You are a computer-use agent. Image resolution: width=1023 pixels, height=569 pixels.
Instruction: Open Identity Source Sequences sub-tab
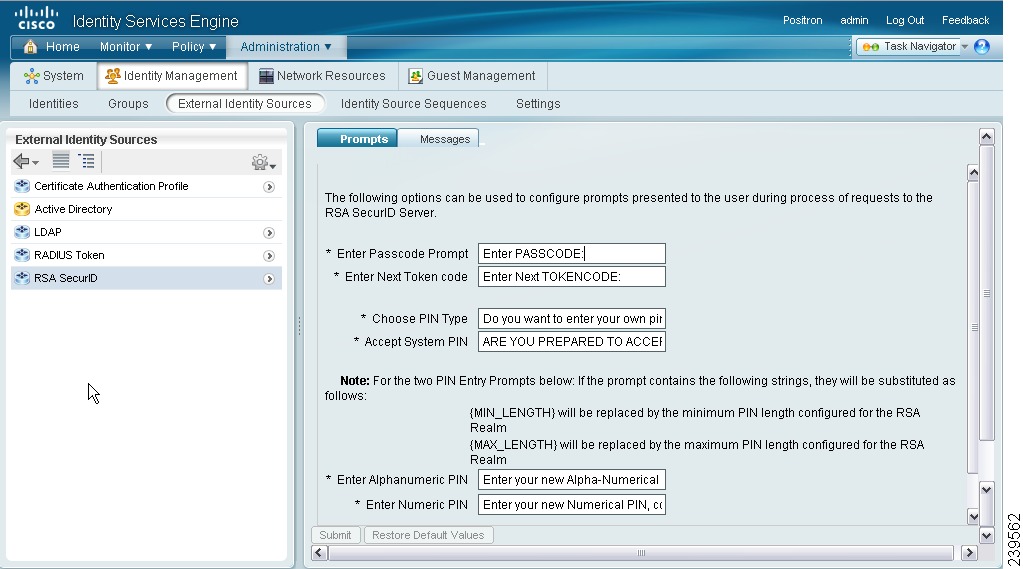[x=414, y=104]
